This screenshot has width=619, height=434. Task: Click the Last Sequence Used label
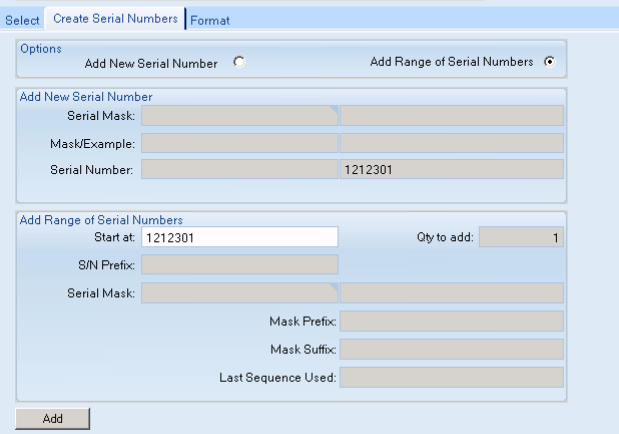(278, 378)
